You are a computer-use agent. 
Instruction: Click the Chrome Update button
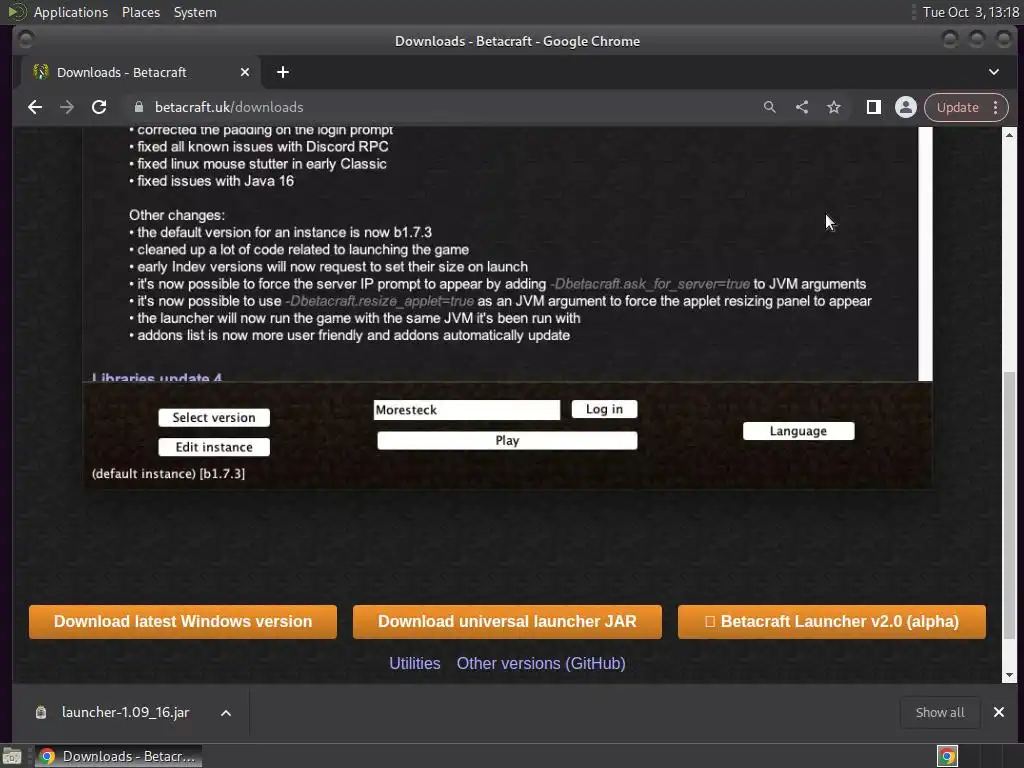tap(957, 107)
